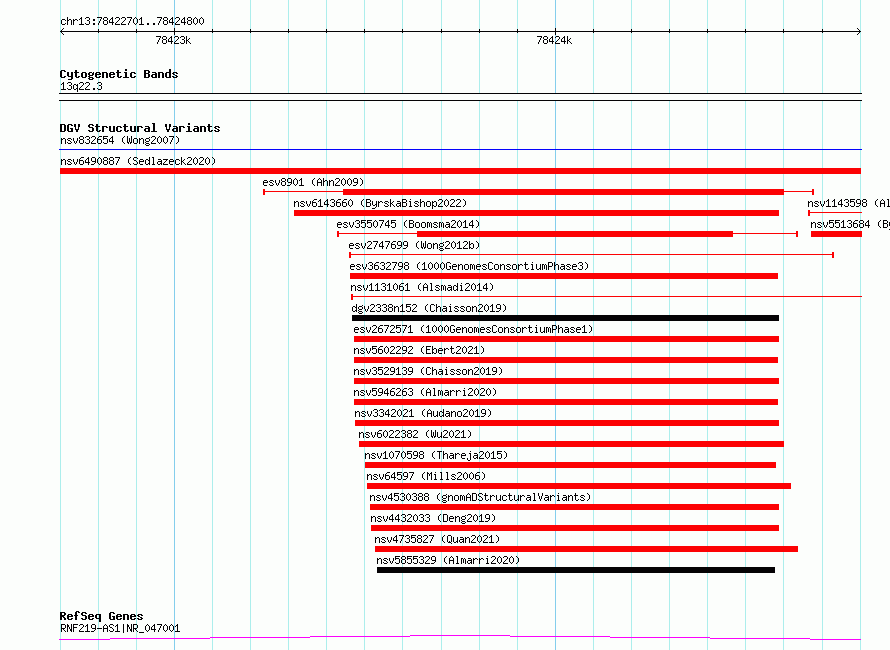Click the red nsv4735827 (Quan2021) bar
Screen dimensions: 890x650
pos(586,549)
